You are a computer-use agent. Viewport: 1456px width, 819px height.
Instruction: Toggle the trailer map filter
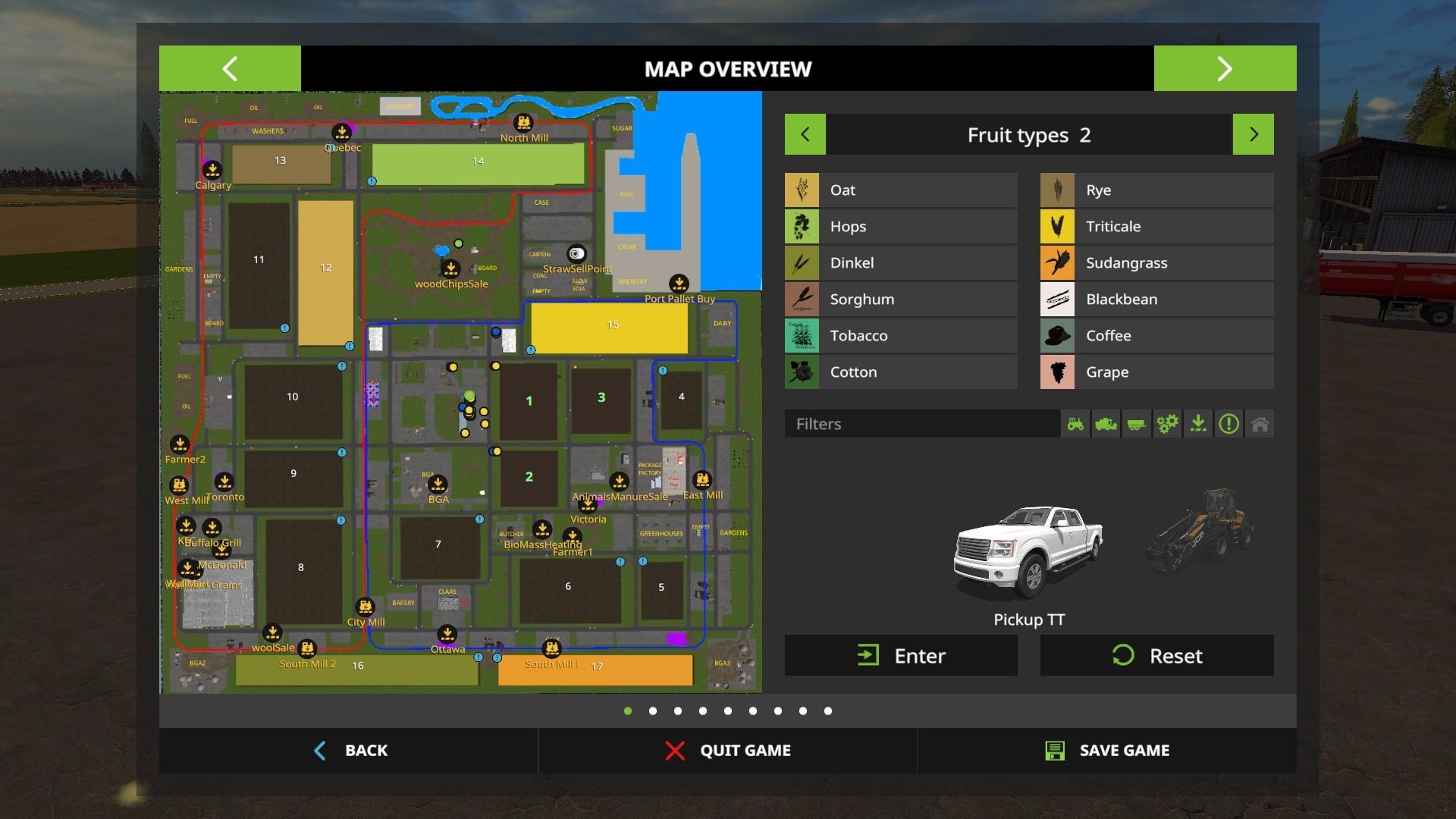(1136, 424)
